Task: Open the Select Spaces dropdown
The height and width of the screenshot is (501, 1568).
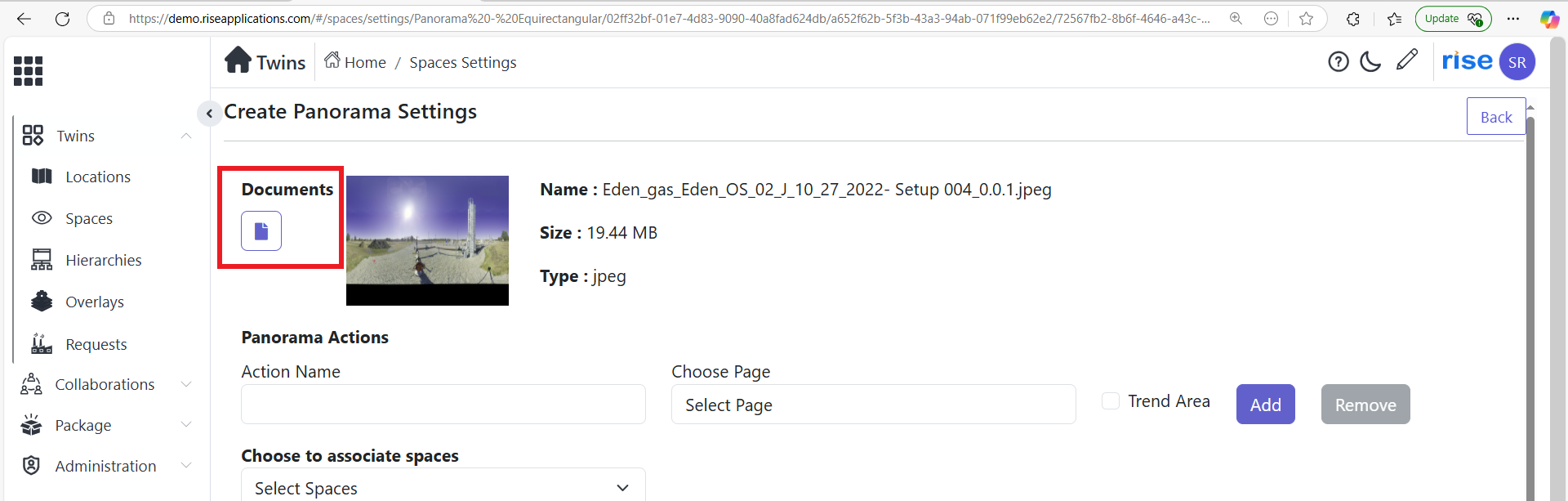Action: [443, 487]
